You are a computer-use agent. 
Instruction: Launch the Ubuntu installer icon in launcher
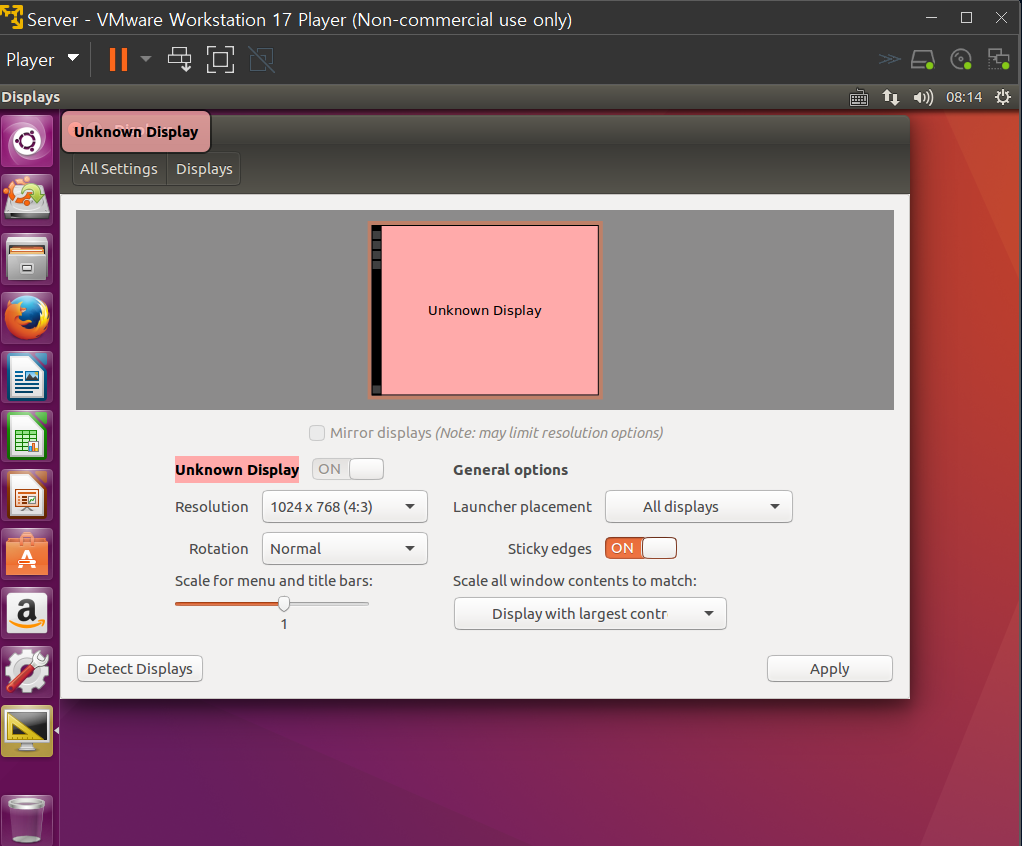click(x=27, y=199)
